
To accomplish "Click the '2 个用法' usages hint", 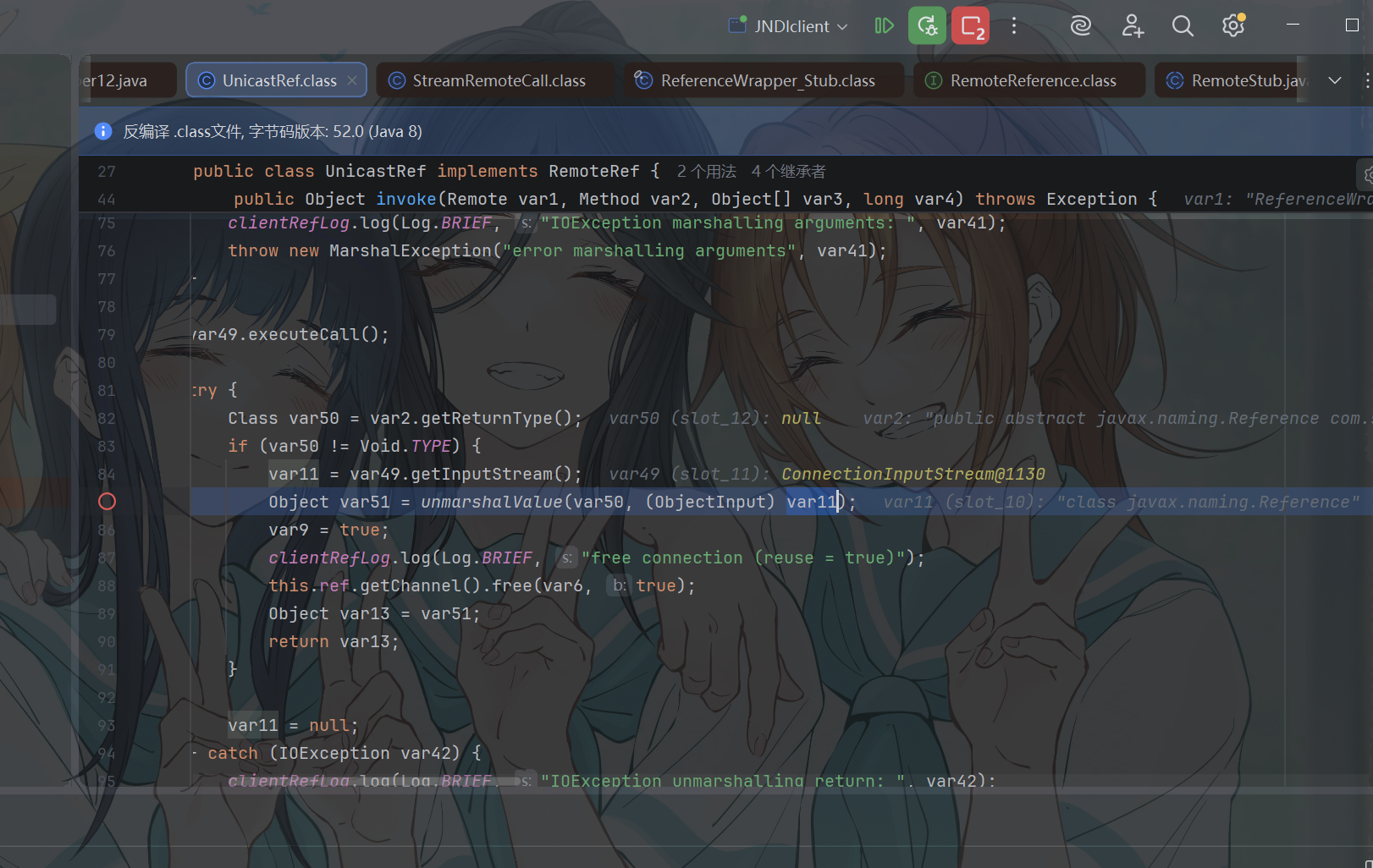I will [x=707, y=172].
